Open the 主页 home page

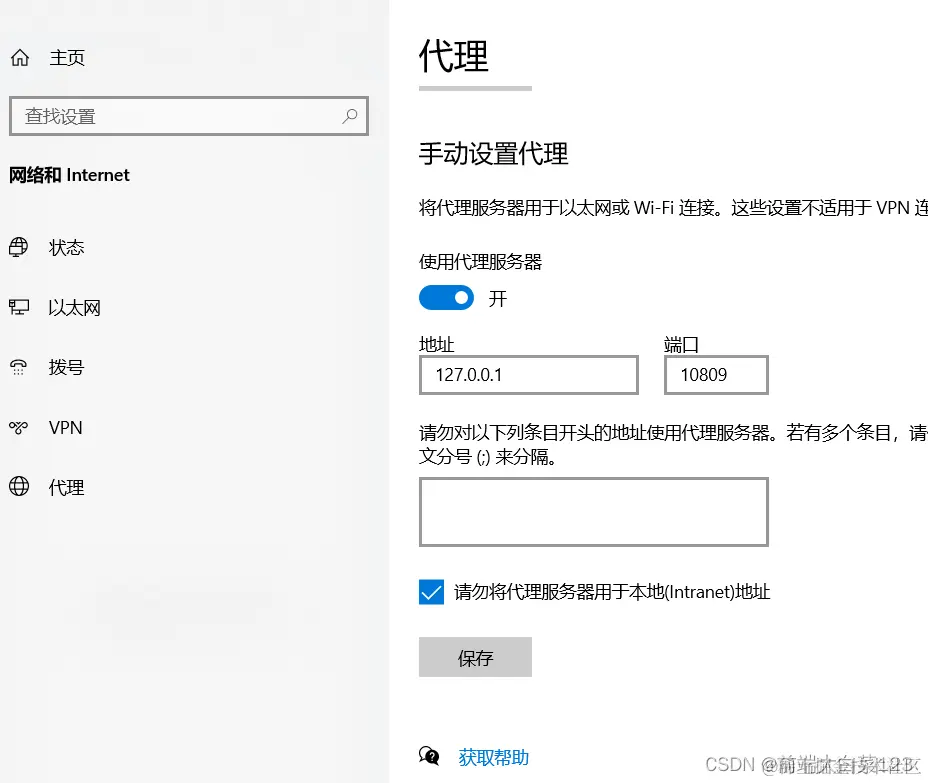tap(67, 57)
